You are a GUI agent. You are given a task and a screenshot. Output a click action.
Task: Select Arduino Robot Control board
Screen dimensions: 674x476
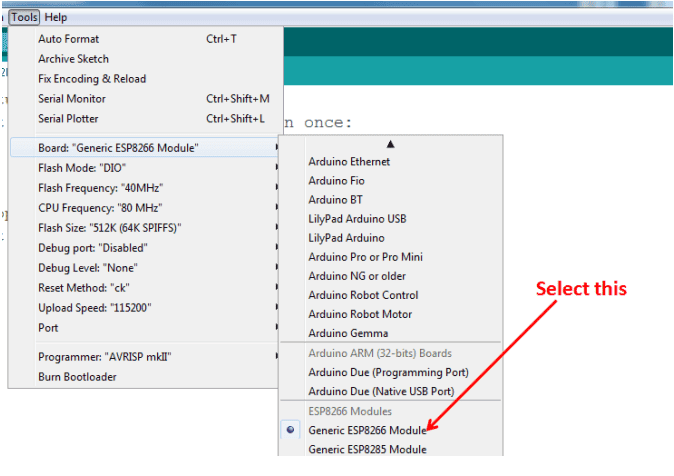click(x=391, y=295)
